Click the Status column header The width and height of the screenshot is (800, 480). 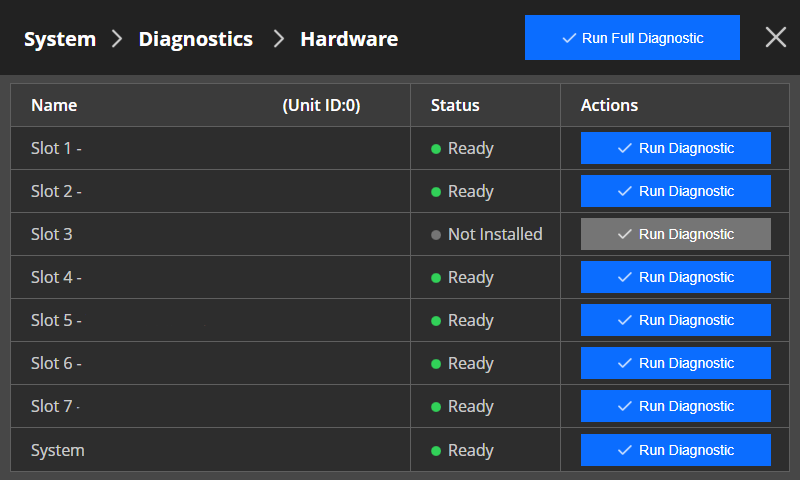455,105
